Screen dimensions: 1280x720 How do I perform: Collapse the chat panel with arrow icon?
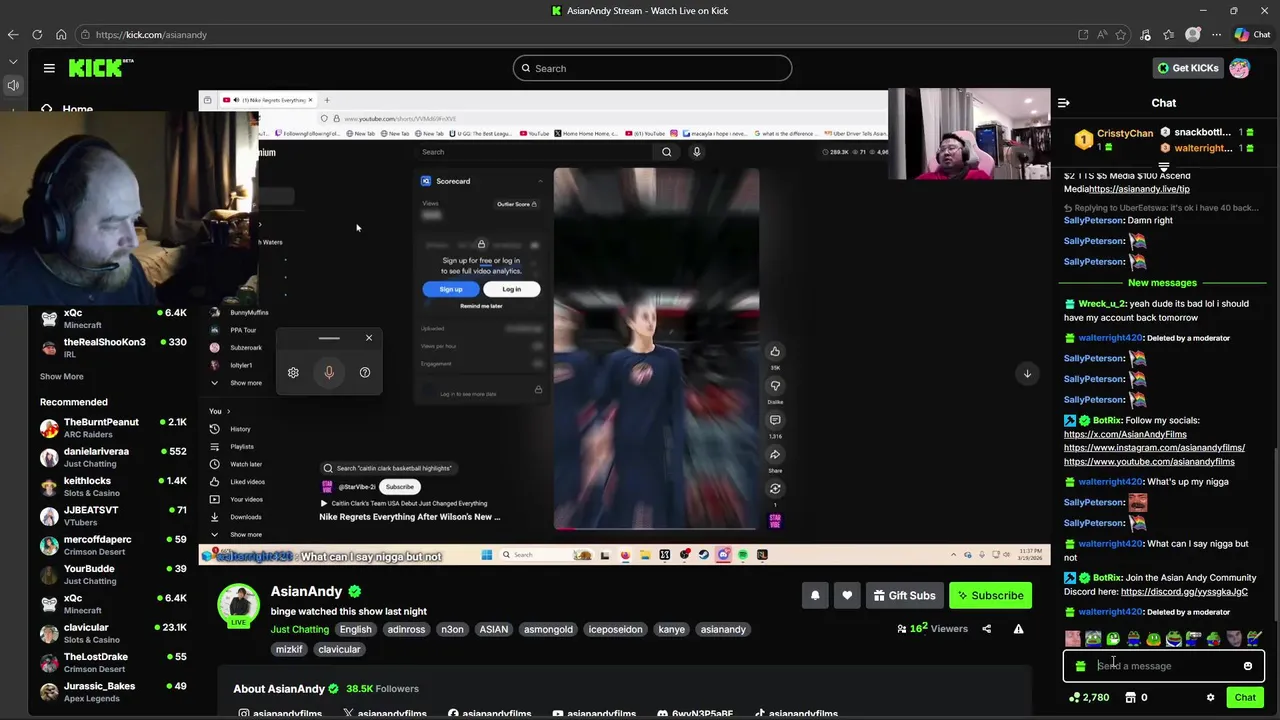point(1064,103)
